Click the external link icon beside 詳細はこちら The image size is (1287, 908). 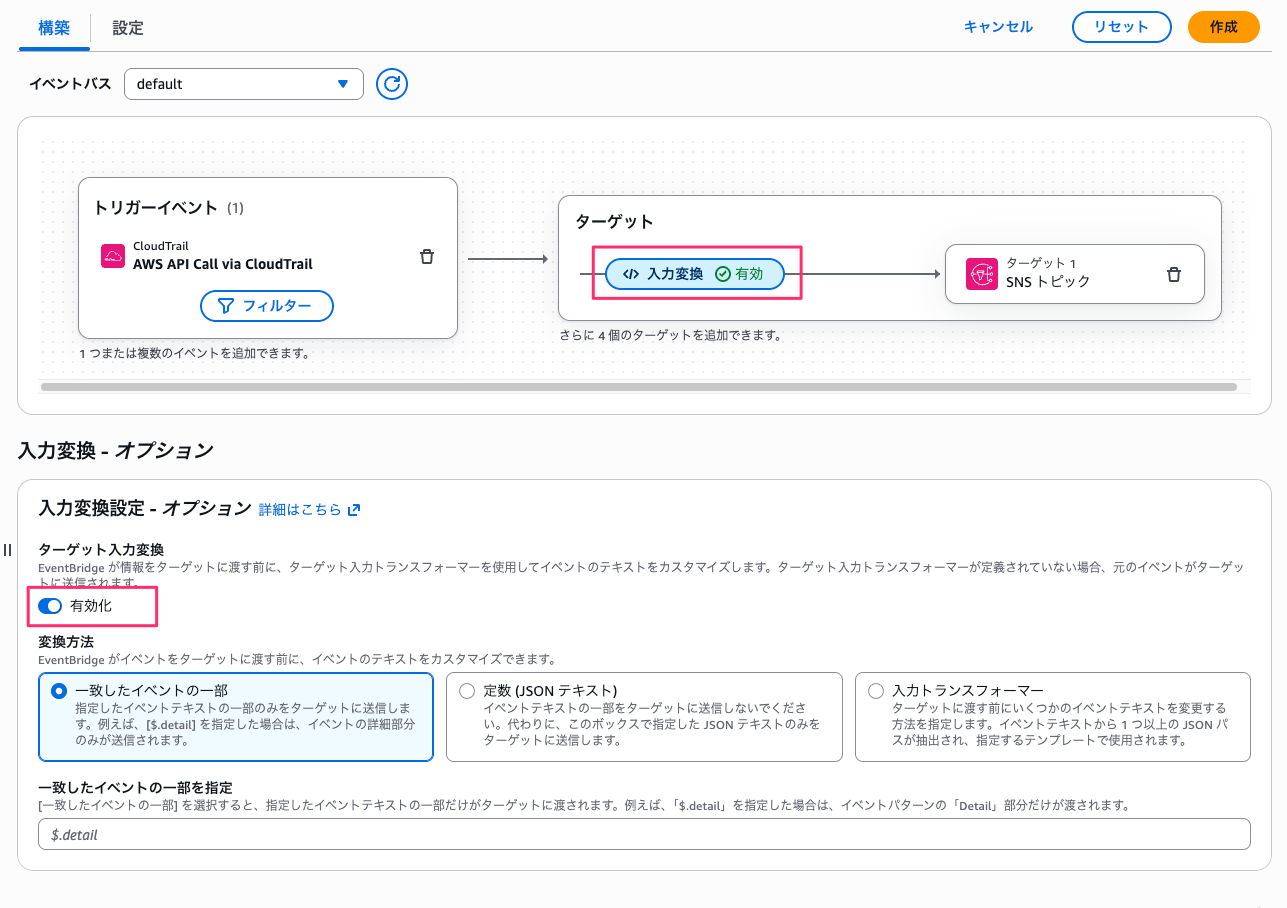(x=354, y=510)
